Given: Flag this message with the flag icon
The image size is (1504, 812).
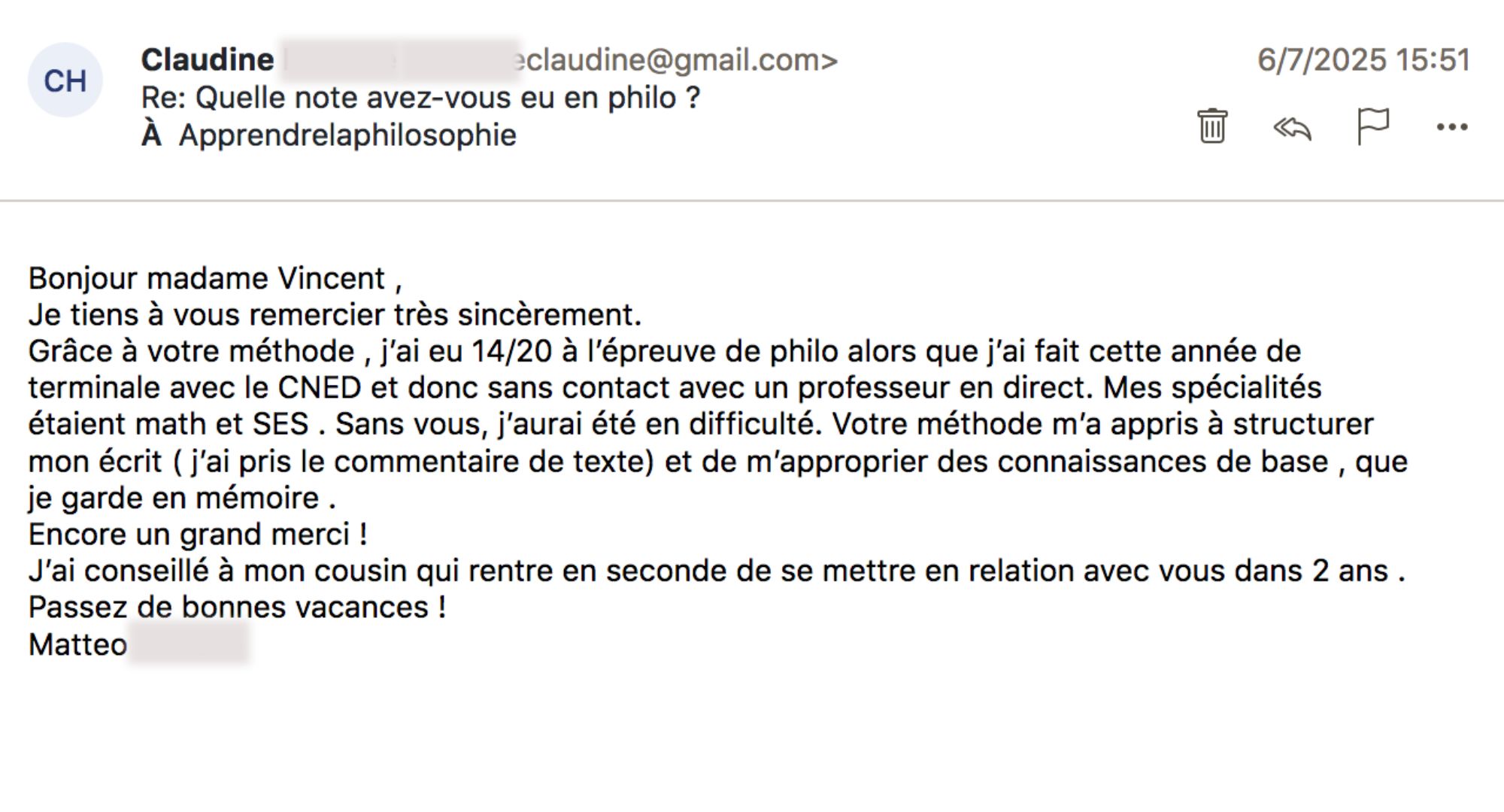Looking at the screenshot, I should click(x=1372, y=126).
